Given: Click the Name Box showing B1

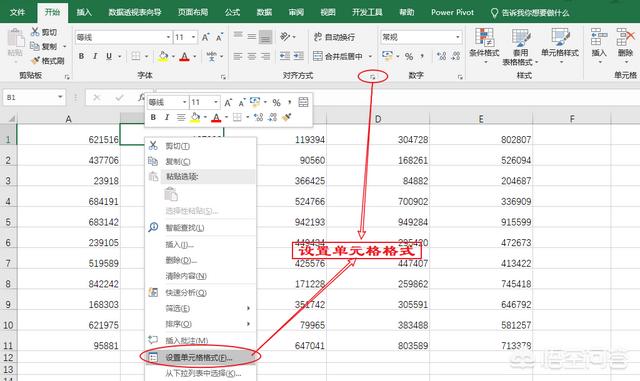Looking at the screenshot, I should pyautogui.click(x=34, y=97).
